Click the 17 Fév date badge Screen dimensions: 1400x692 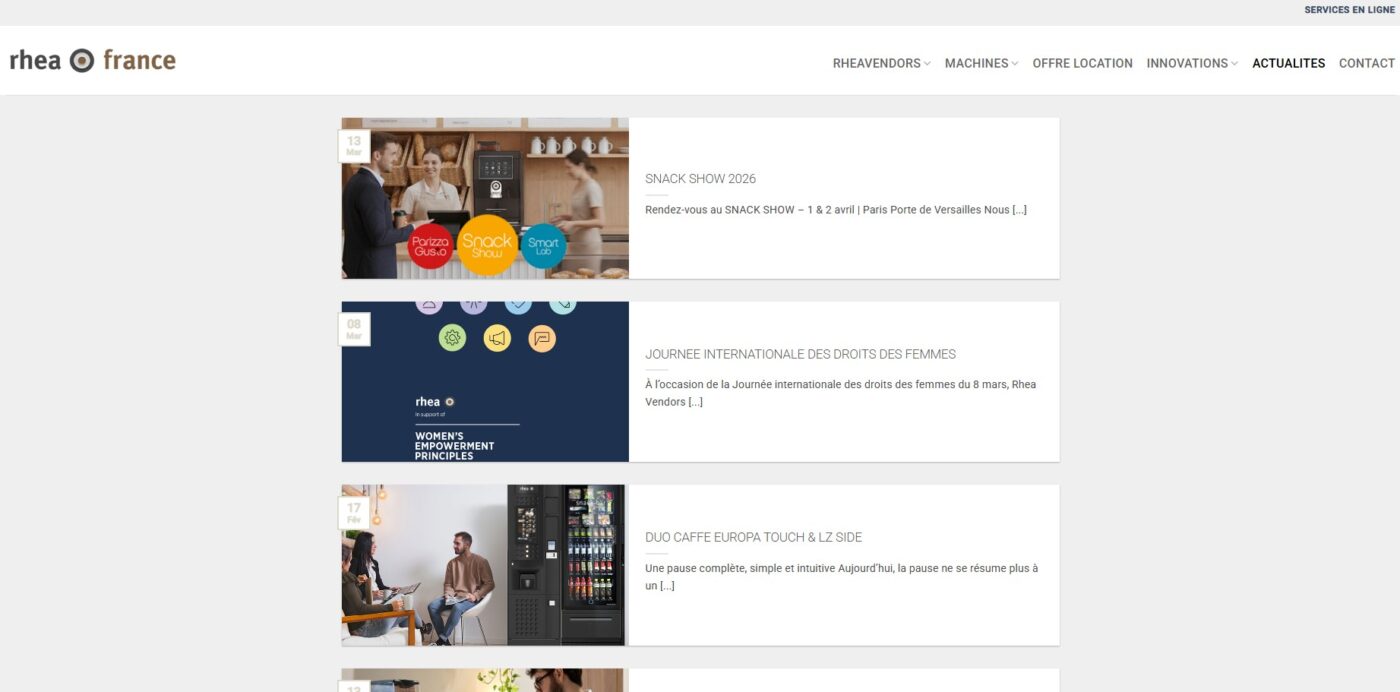[x=354, y=513]
